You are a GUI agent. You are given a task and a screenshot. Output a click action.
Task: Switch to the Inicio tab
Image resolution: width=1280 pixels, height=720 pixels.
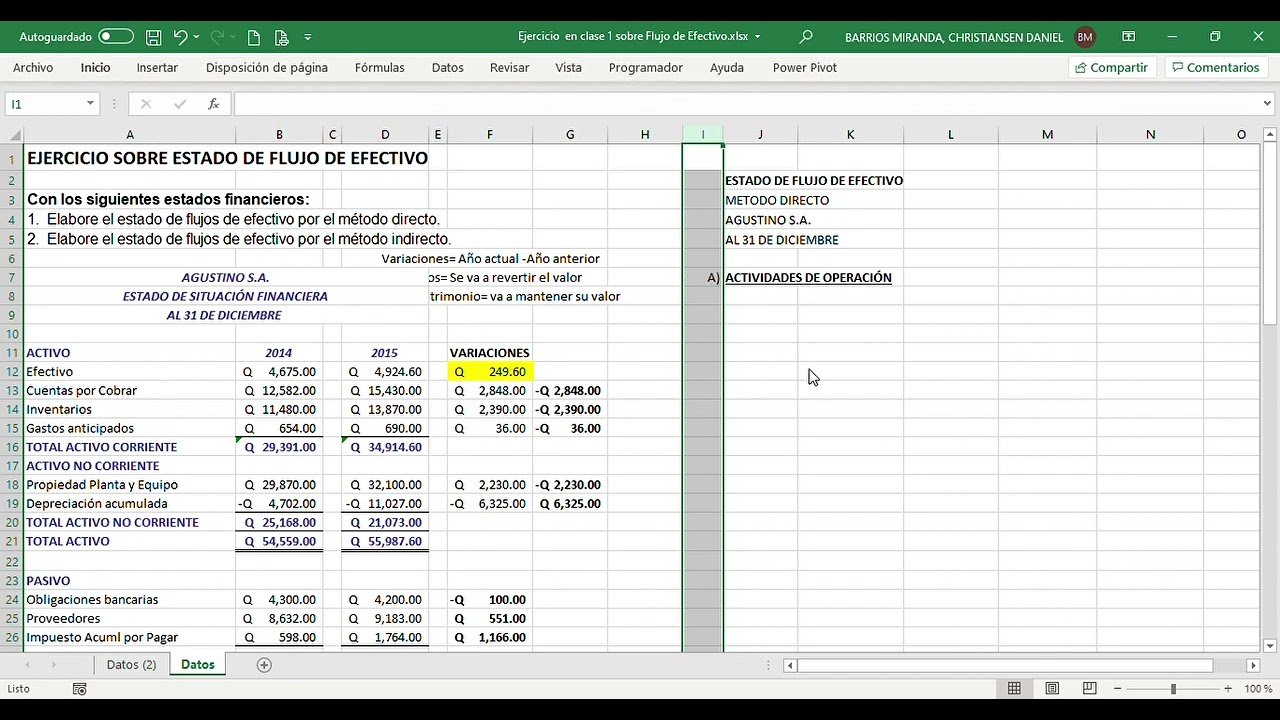pyautogui.click(x=96, y=68)
